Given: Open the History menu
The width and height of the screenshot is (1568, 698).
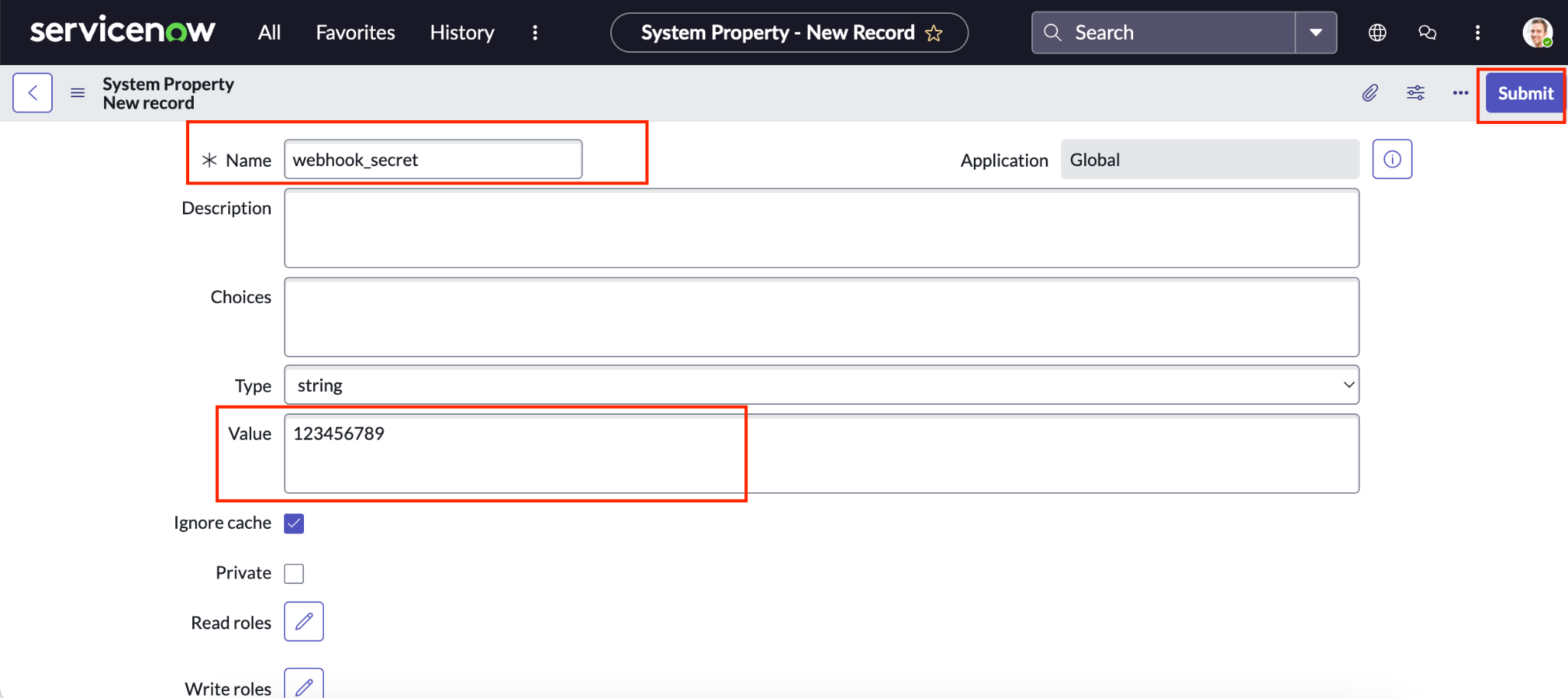Looking at the screenshot, I should [461, 32].
